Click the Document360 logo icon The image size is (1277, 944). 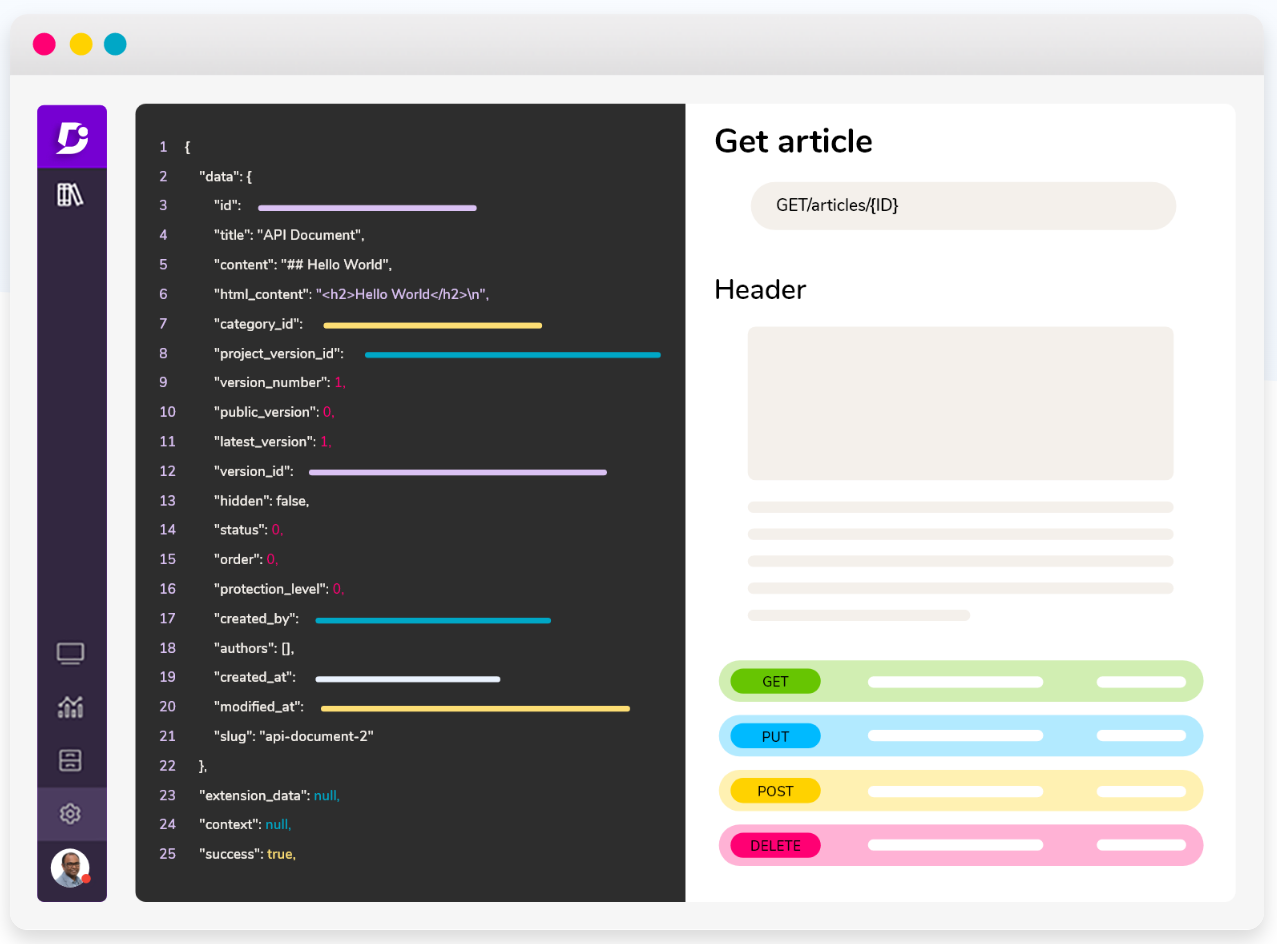[x=71, y=137]
